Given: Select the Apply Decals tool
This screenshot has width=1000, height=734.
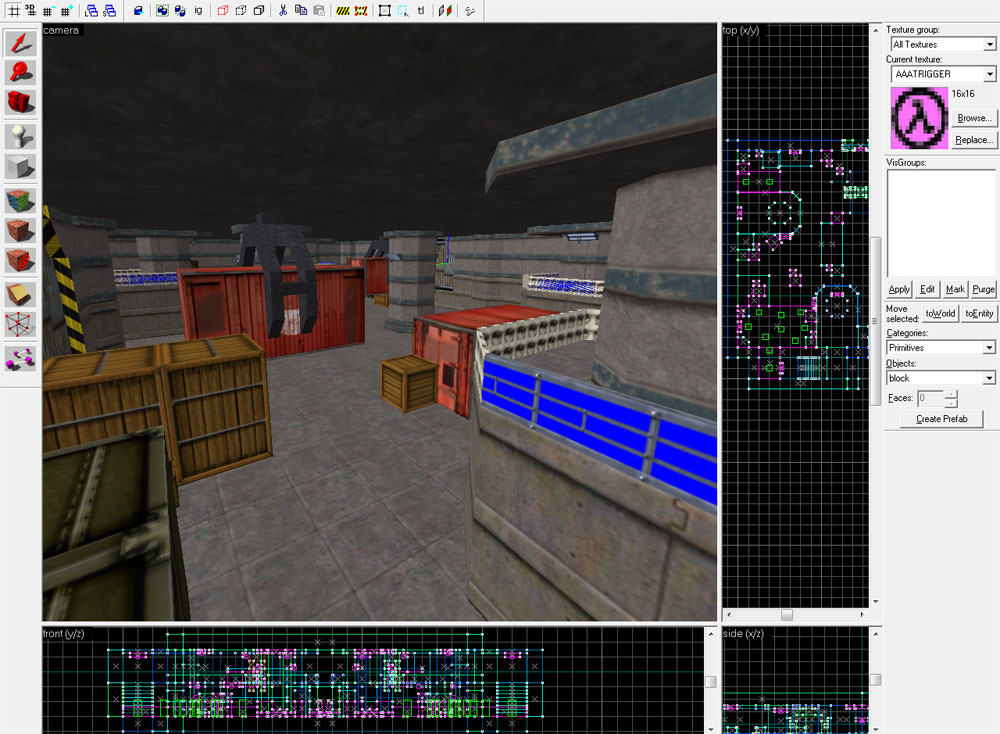Looking at the screenshot, I should [x=20, y=260].
